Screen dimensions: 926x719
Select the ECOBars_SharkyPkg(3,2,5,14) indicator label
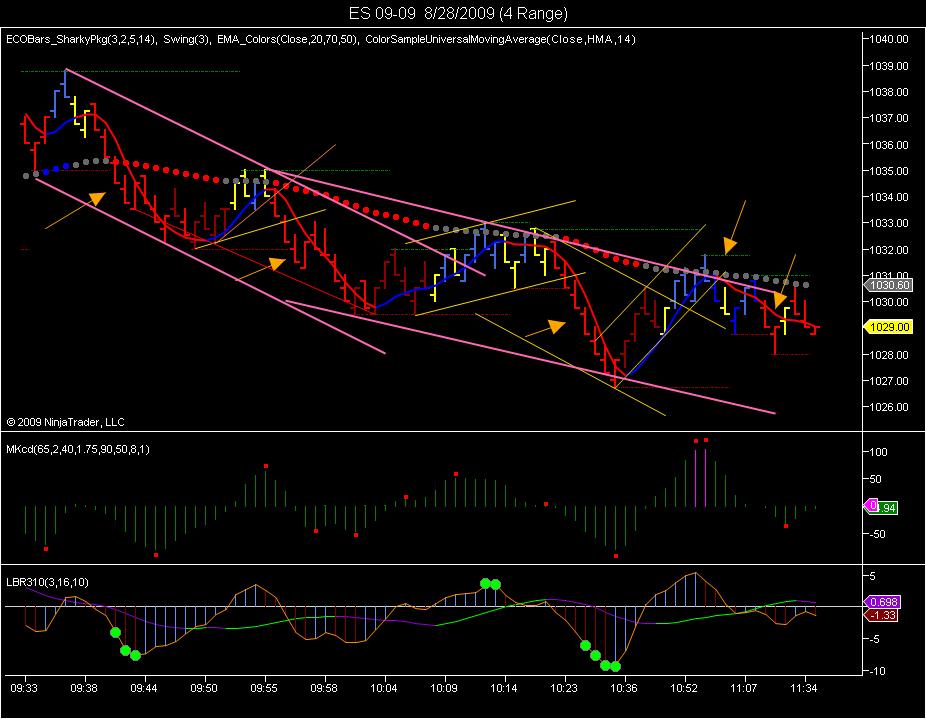pyautogui.click(x=81, y=40)
